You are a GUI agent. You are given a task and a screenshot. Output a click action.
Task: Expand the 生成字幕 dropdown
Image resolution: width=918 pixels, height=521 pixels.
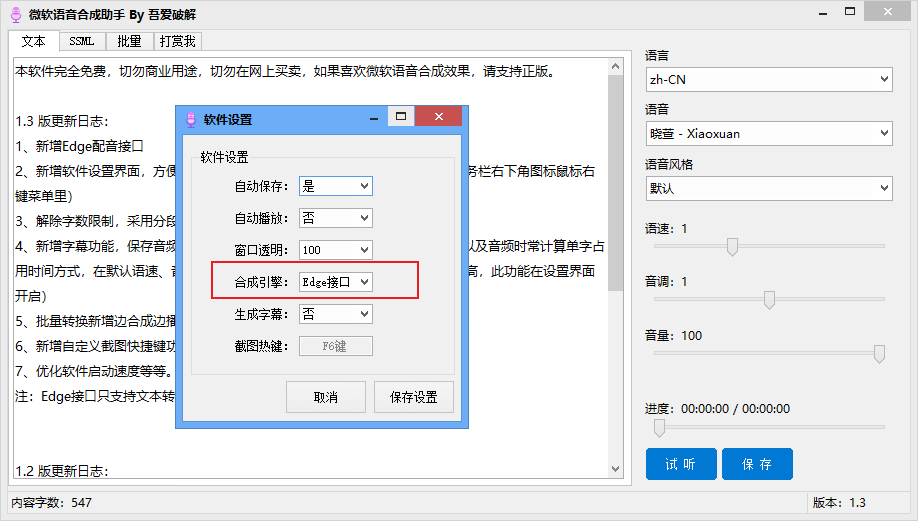(335, 314)
